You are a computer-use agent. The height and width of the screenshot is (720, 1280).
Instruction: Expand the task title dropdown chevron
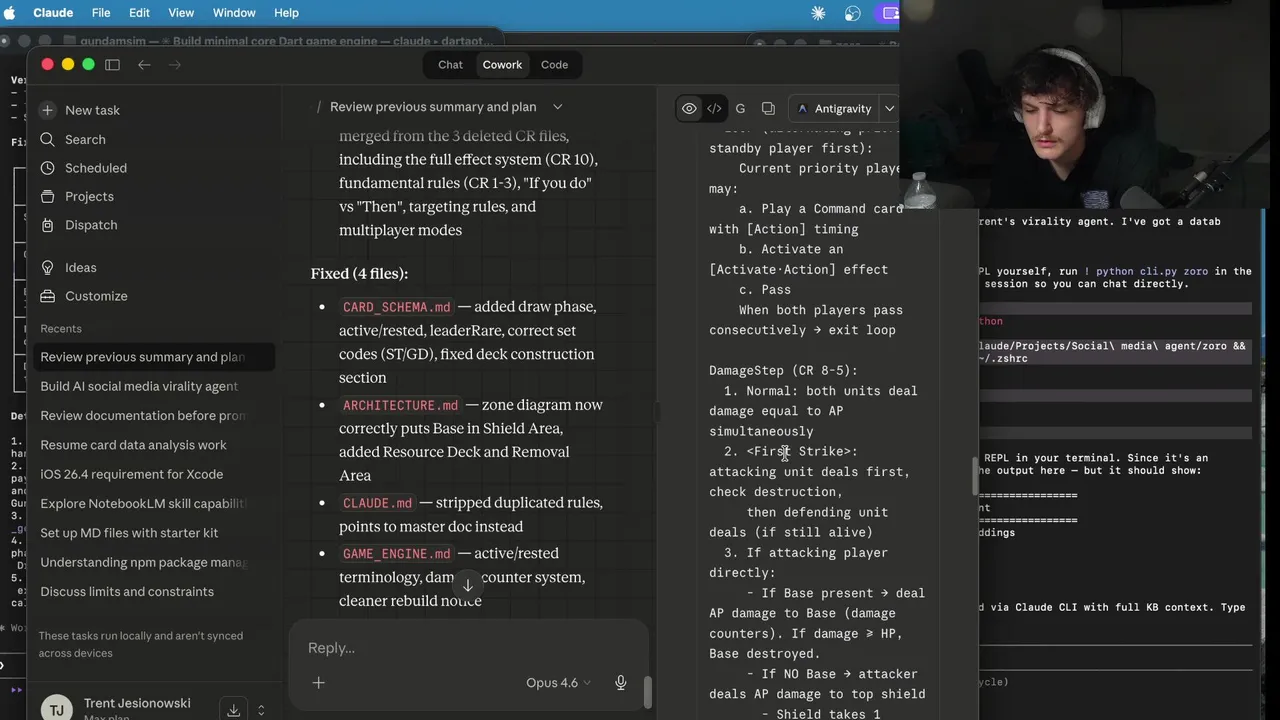tap(557, 107)
